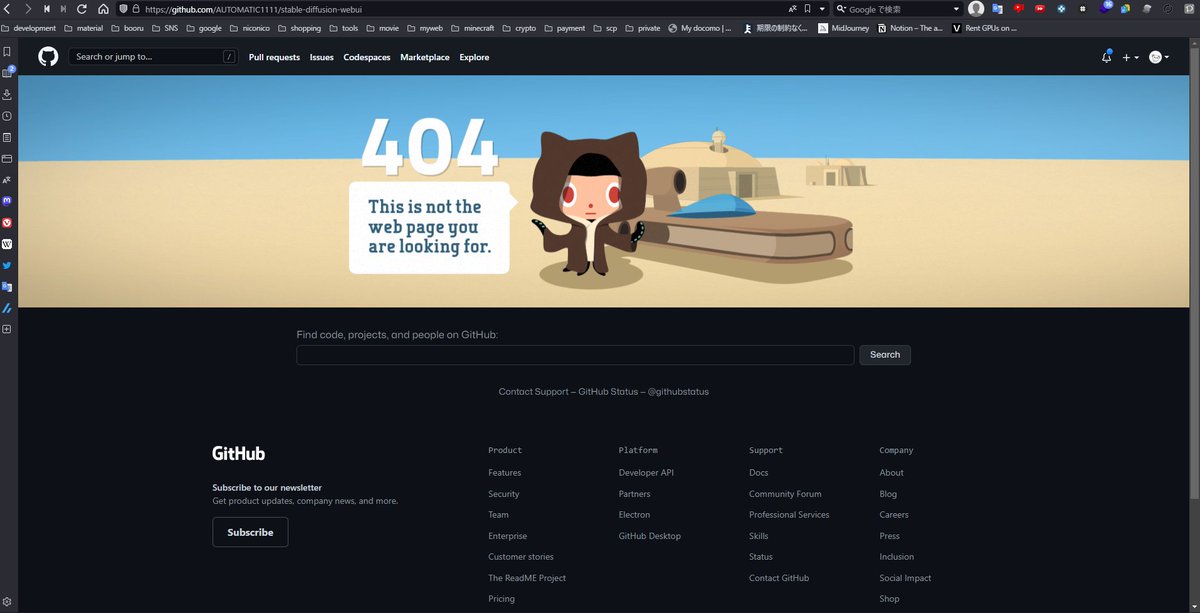Go to the browser home page

pos(103,9)
